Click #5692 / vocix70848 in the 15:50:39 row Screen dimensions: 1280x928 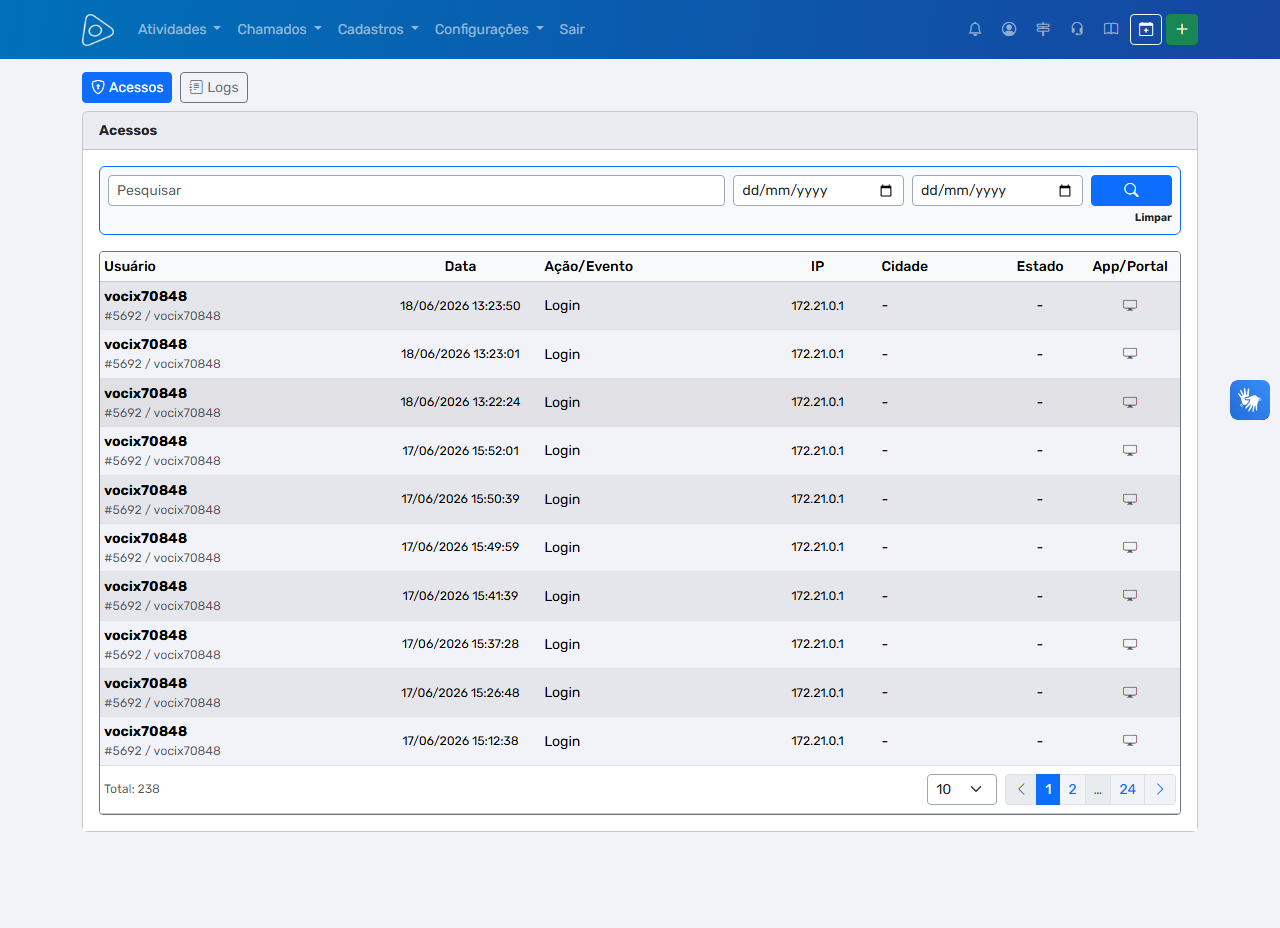pos(162,510)
